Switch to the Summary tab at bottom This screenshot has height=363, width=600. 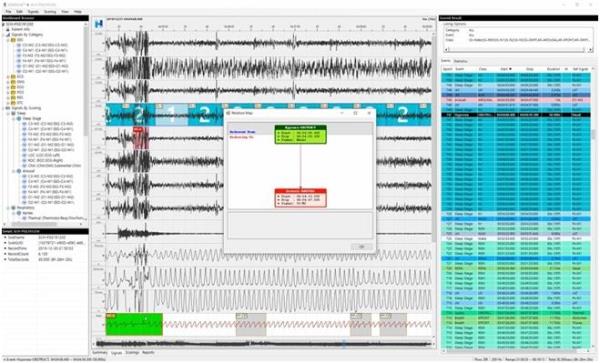click(100, 353)
